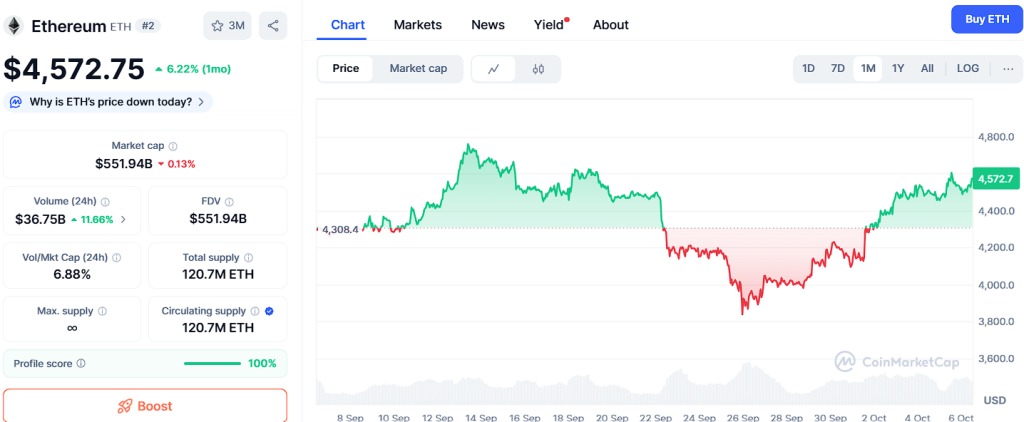The width and height of the screenshot is (1024, 422).
Task: Switch to the Markets tab
Action: 418,25
